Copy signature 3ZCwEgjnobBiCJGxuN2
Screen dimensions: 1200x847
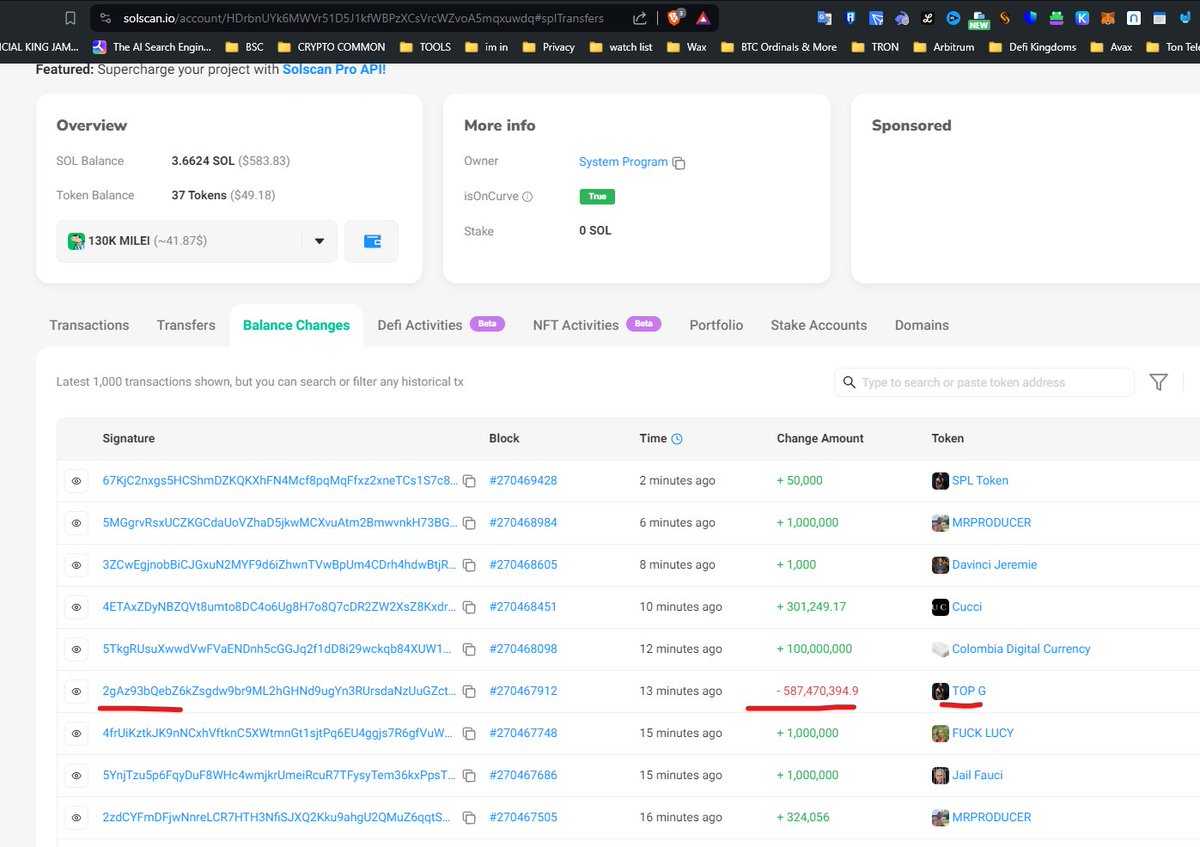click(x=469, y=565)
